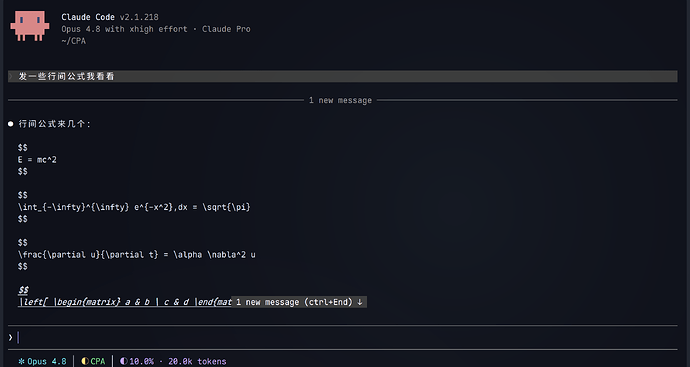The width and height of the screenshot is (690, 367).
Task: Click the formula line "E = mc^2"
Action: tap(37, 160)
